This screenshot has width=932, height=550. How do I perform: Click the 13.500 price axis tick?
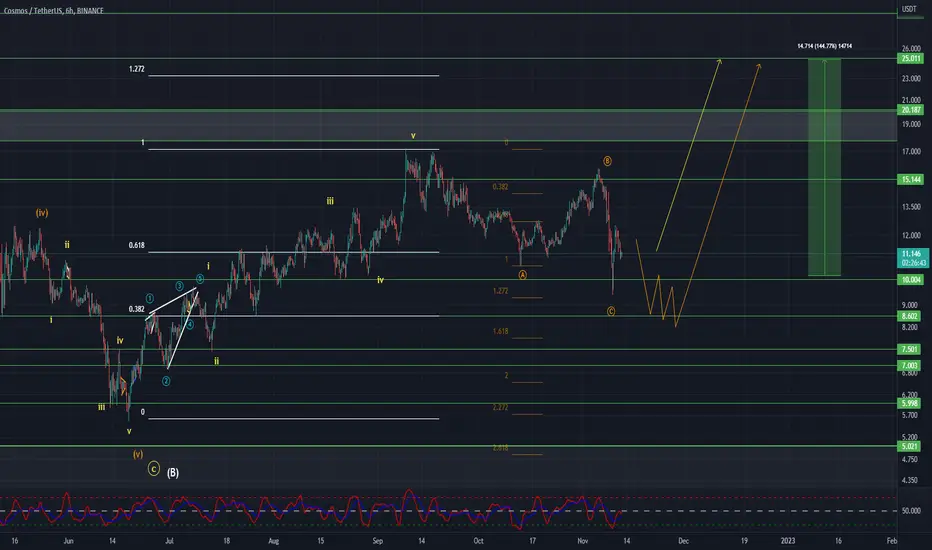click(x=911, y=207)
